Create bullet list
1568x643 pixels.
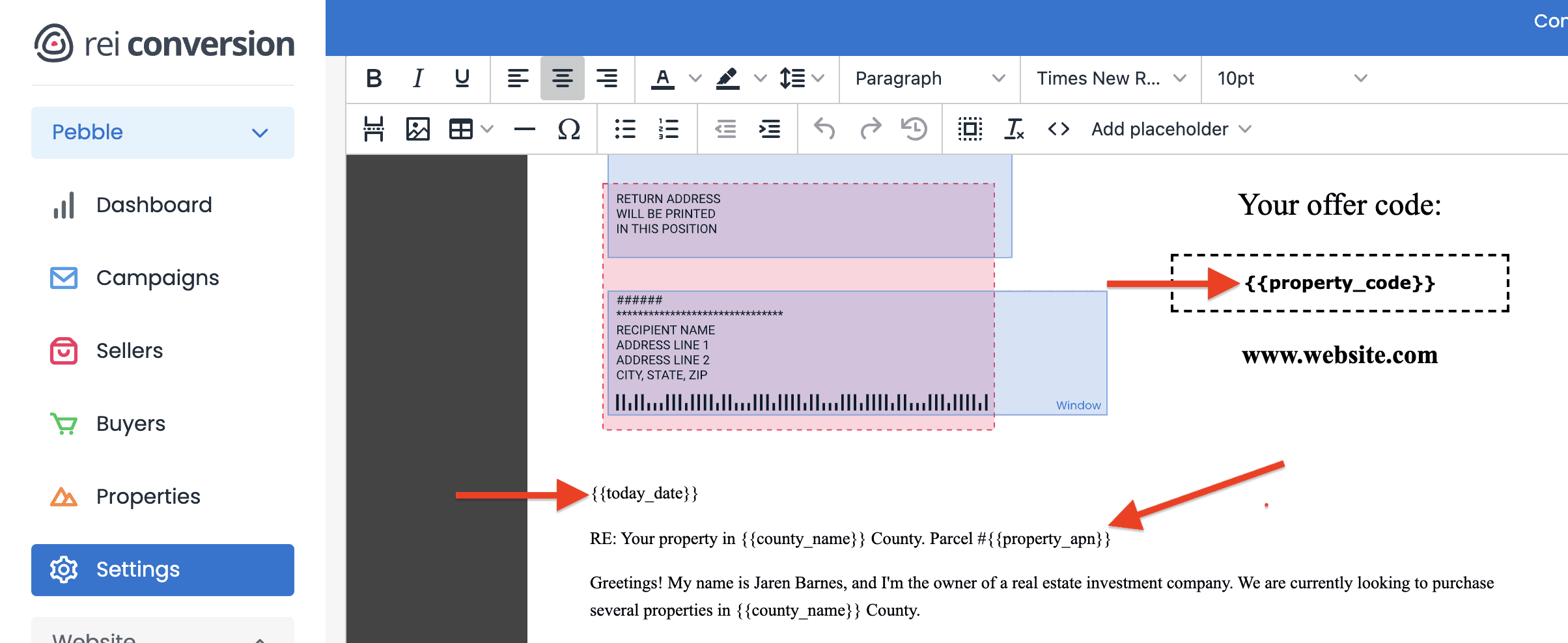coord(625,129)
